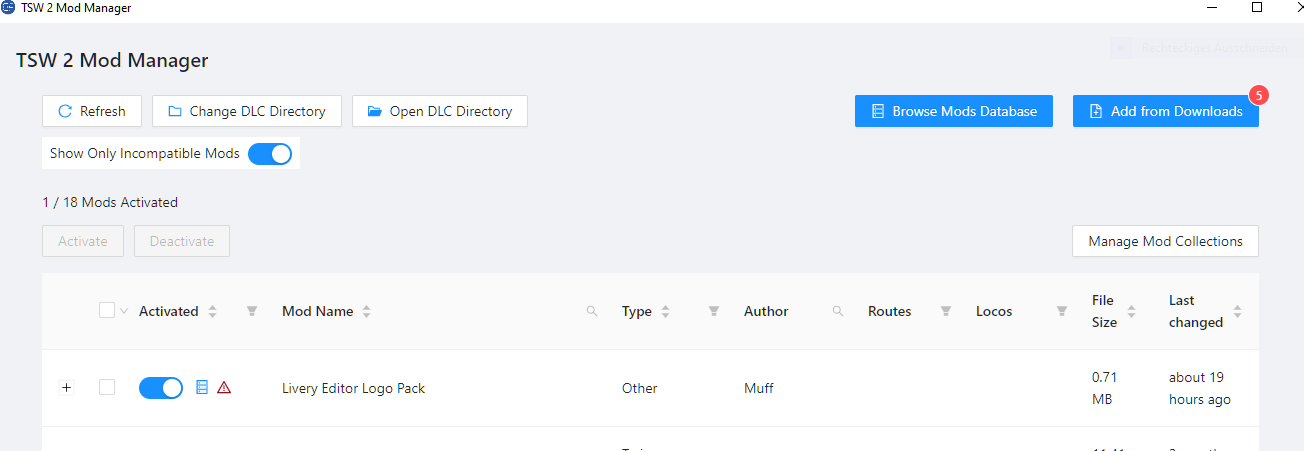Open the Locos column filter
Screen dimensions: 1304x451
pos(1062,311)
